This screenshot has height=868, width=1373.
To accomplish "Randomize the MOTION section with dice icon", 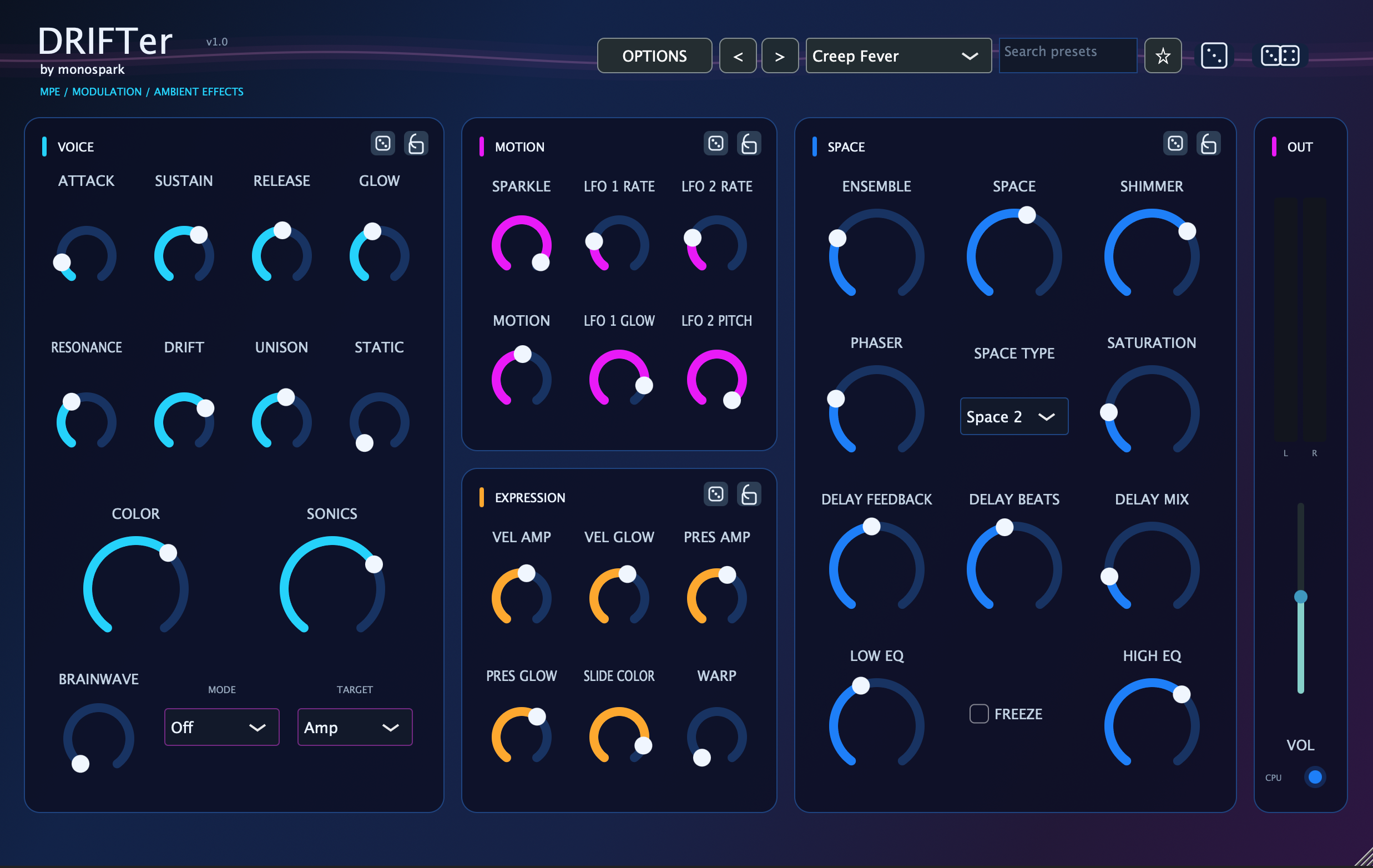I will click(x=715, y=143).
